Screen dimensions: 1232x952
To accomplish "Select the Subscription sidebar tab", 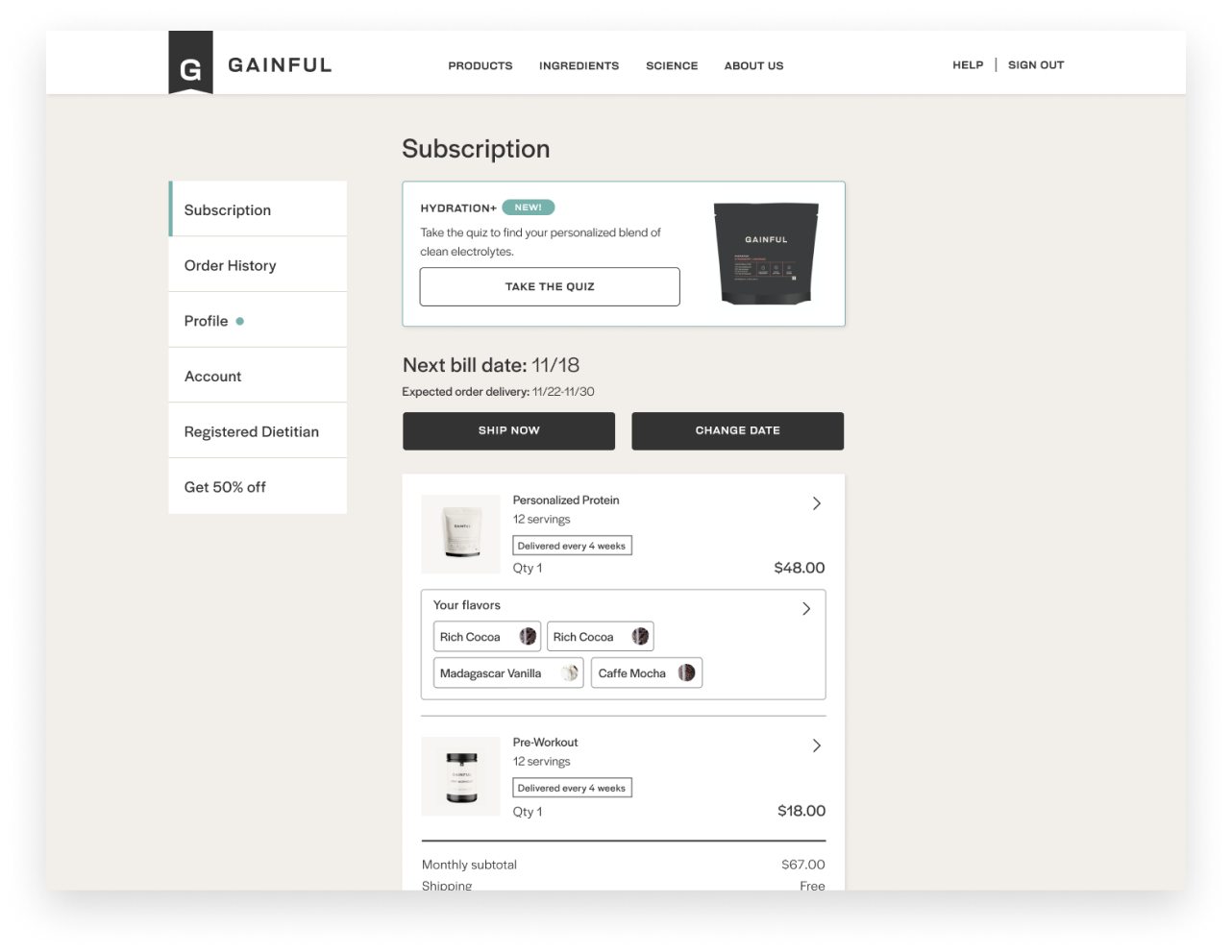I will (x=258, y=209).
